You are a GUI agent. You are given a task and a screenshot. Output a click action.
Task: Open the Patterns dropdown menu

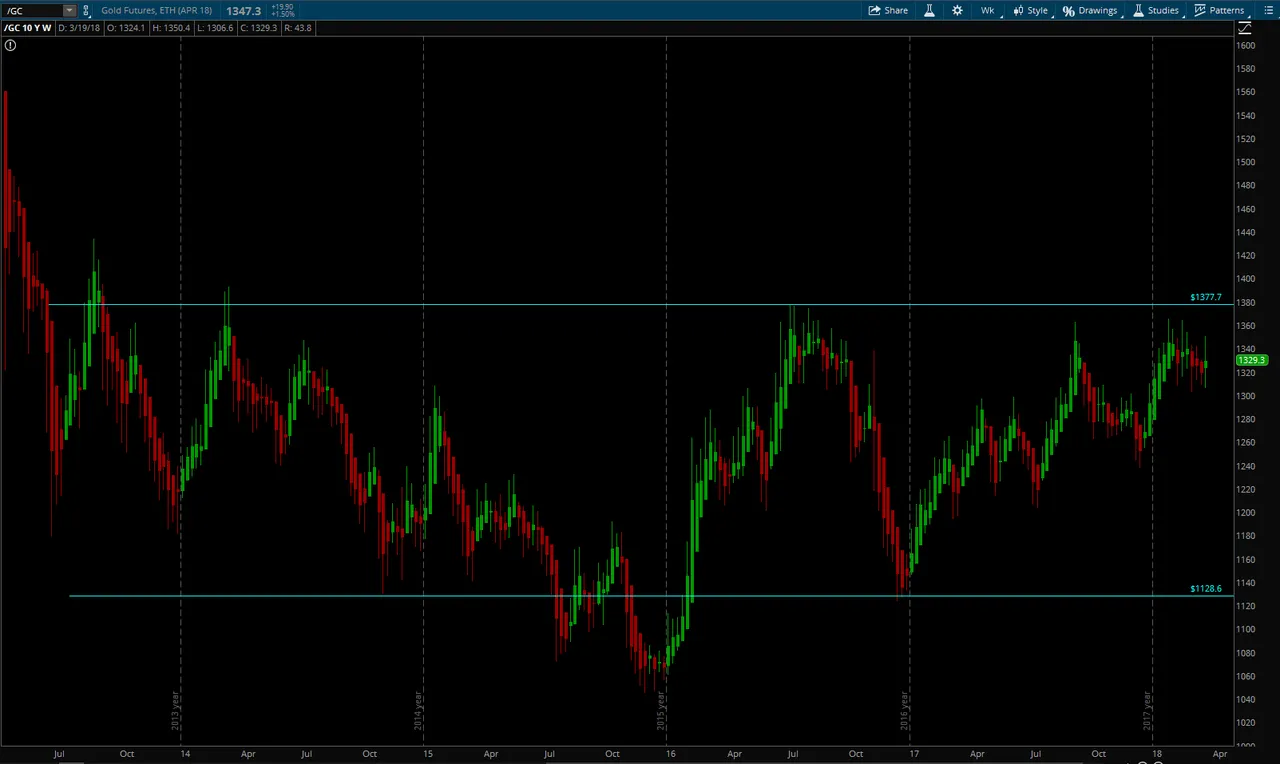1220,10
